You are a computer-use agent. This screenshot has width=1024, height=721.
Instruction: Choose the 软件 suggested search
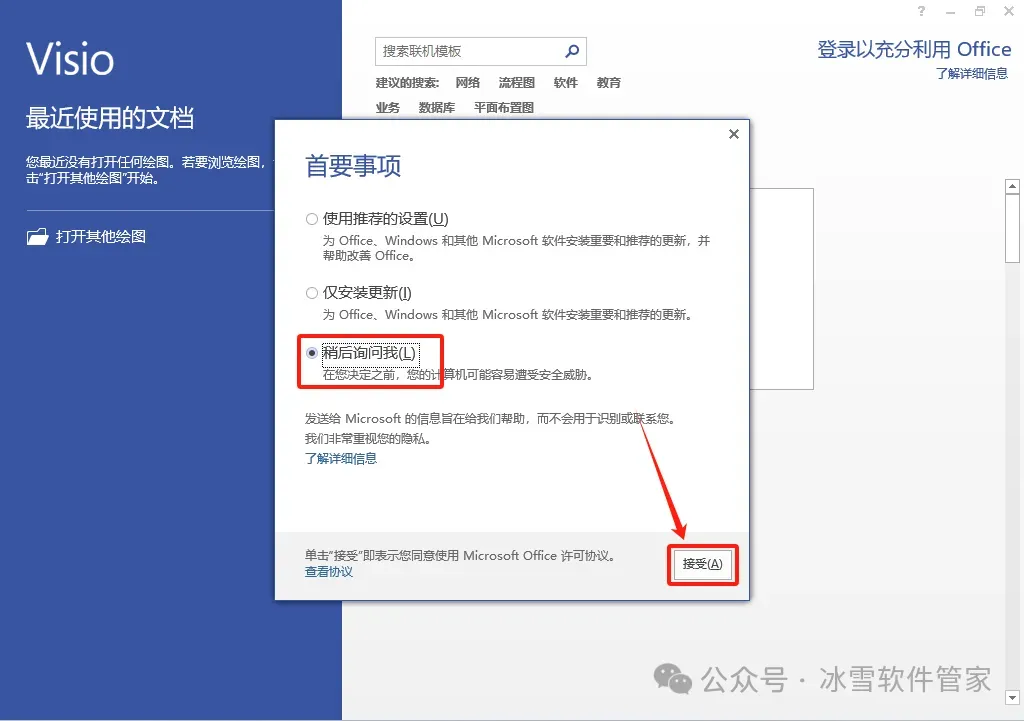click(566, 83)
